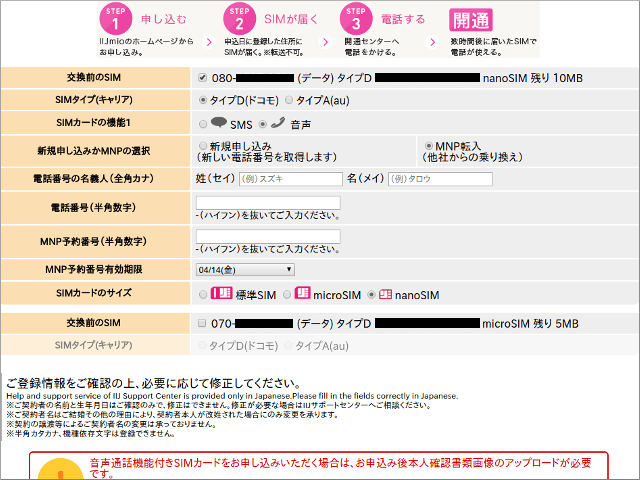Screen dimensions: 640x480
Task: Click the arrow chevron after step 1
Action: coord(209,42)
